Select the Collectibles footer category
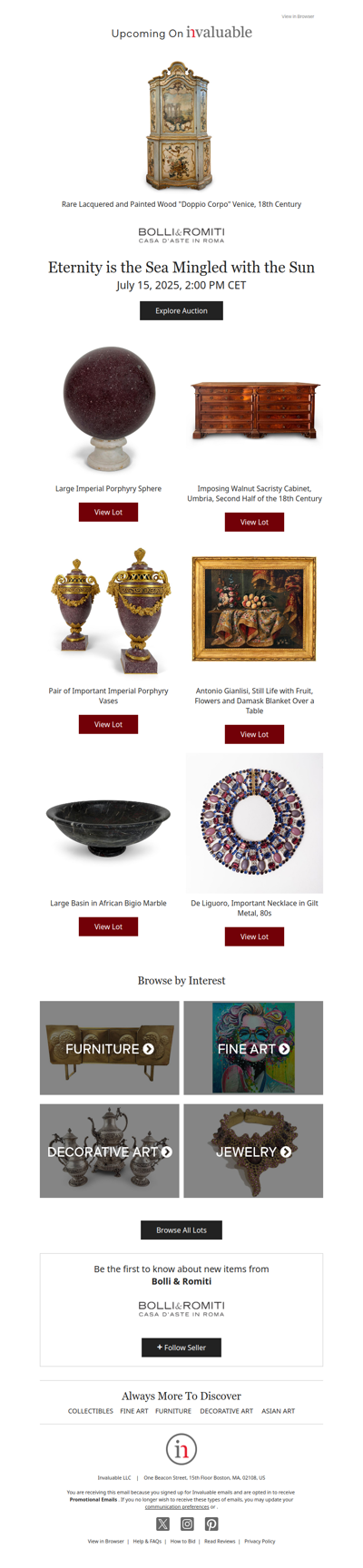This screenshot has height=1568, width=363. click(x=91, y=1411)
